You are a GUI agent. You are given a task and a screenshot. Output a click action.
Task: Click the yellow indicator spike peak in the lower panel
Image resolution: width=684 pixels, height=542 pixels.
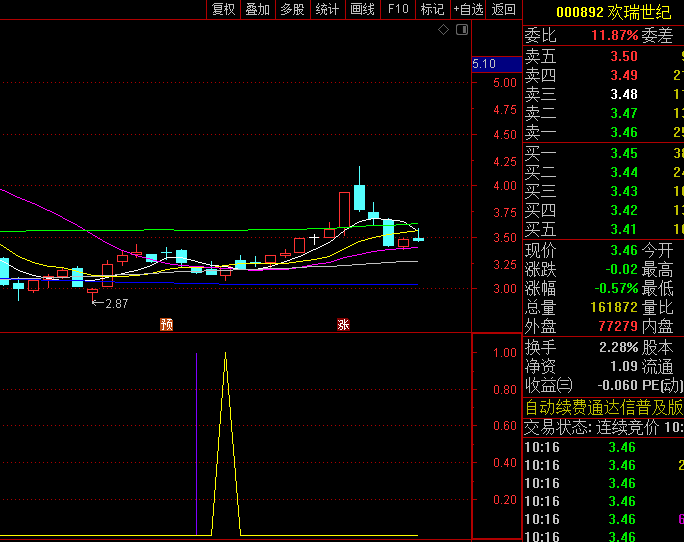[225, 354]
